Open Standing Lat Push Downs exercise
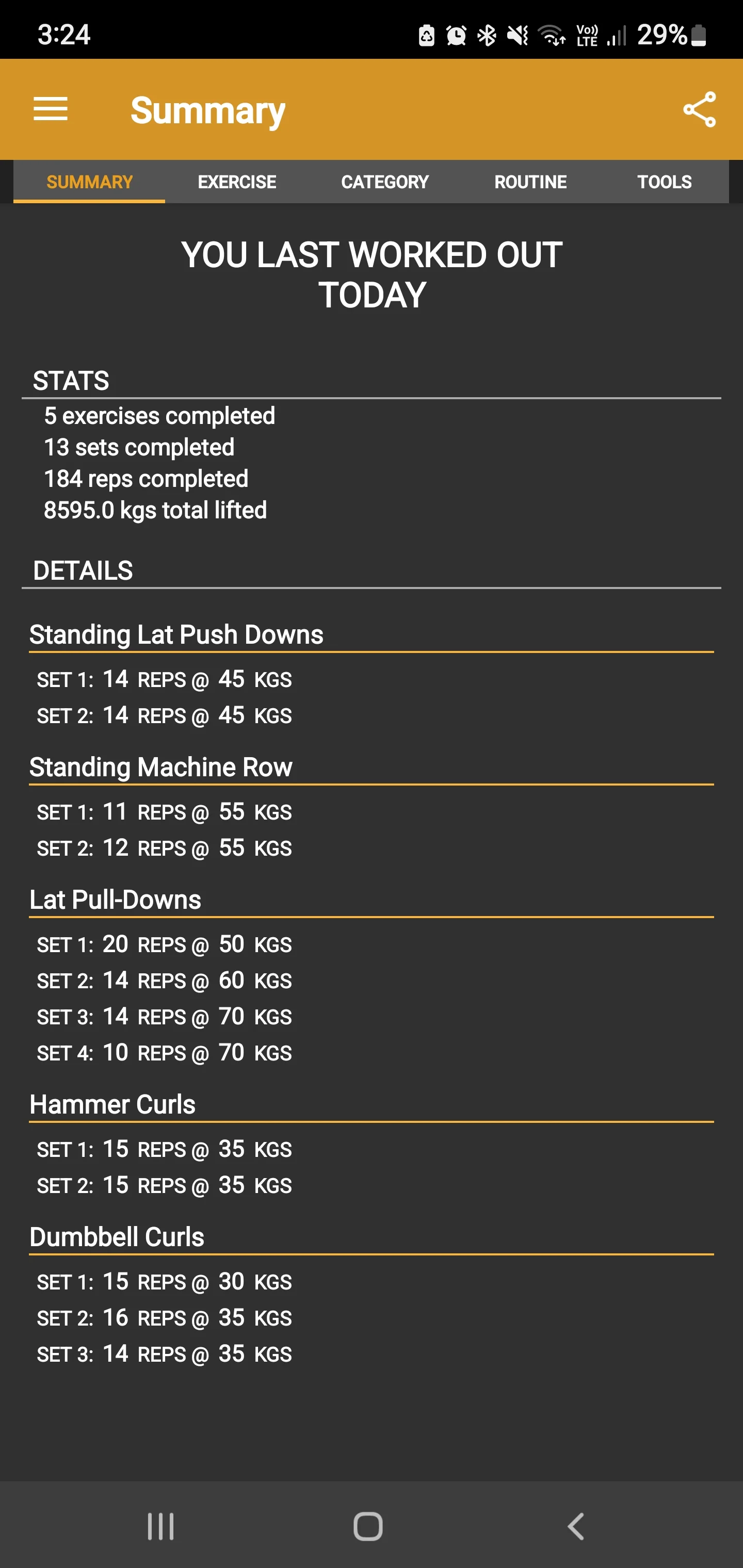This screenshot has height=1568, width=743. [x=176, y=634]
